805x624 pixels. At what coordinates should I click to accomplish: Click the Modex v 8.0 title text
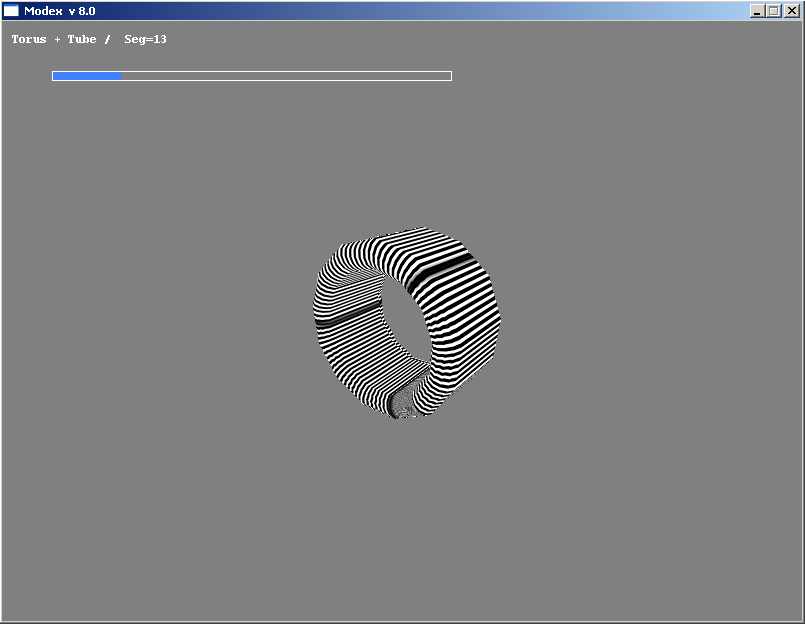coord(59,10)
